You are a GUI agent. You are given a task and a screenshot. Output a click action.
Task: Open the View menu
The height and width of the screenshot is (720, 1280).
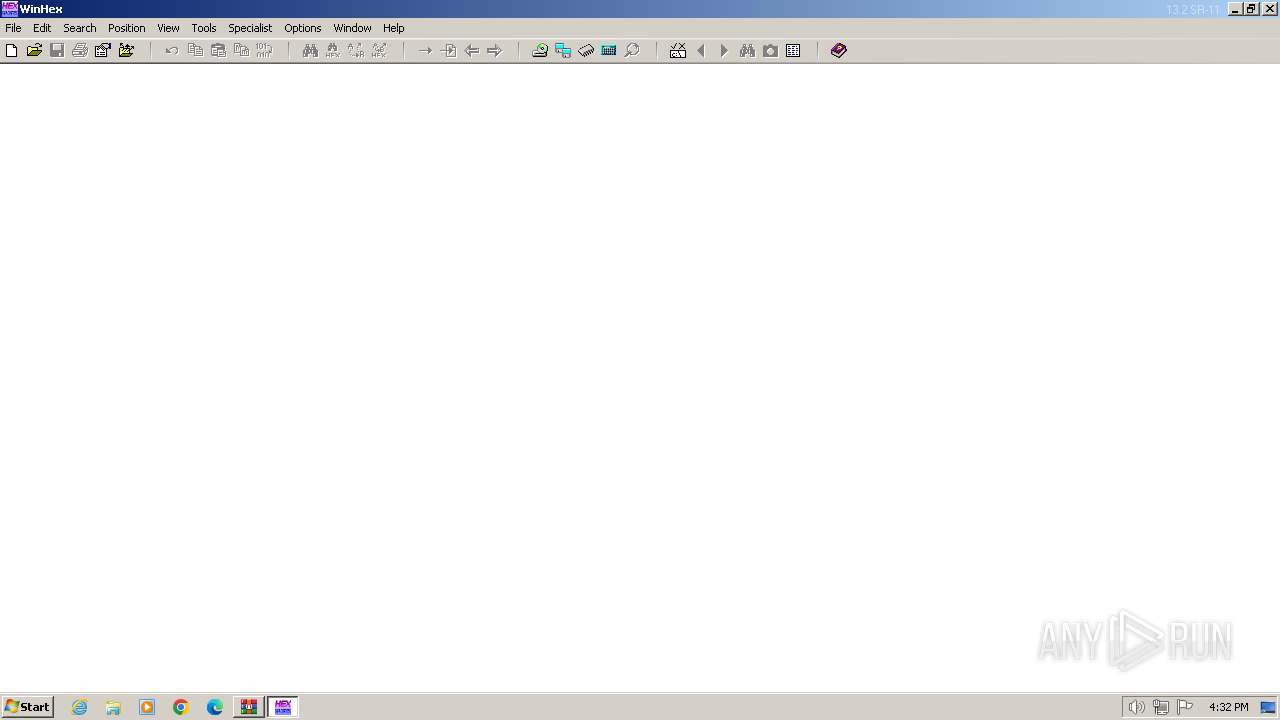(168, 28)
